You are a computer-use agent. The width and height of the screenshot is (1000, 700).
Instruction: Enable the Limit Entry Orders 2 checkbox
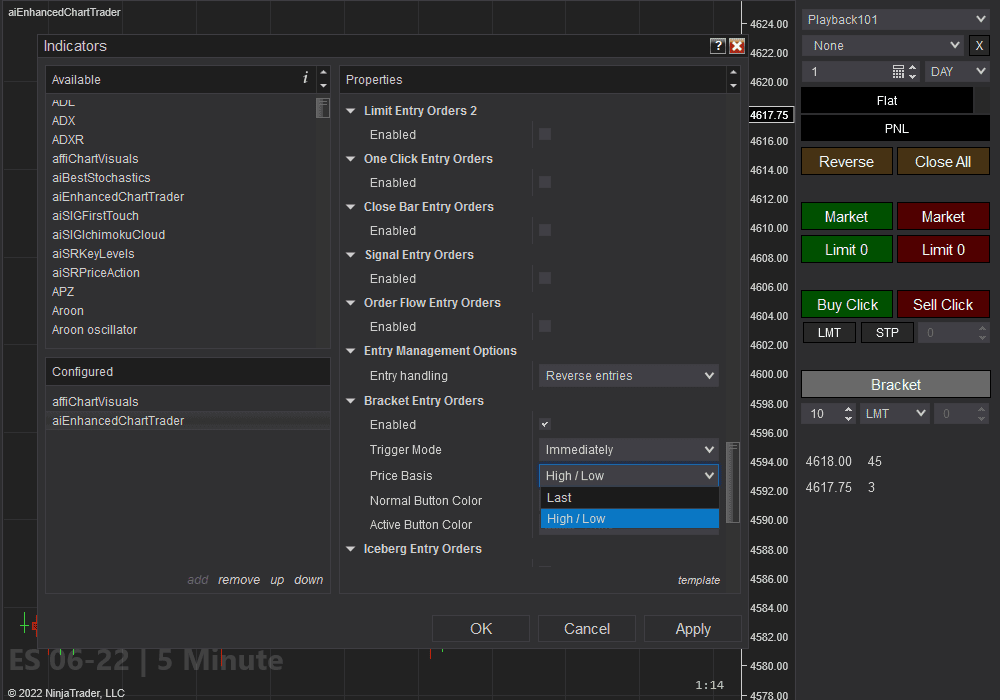tap(544, 134)
